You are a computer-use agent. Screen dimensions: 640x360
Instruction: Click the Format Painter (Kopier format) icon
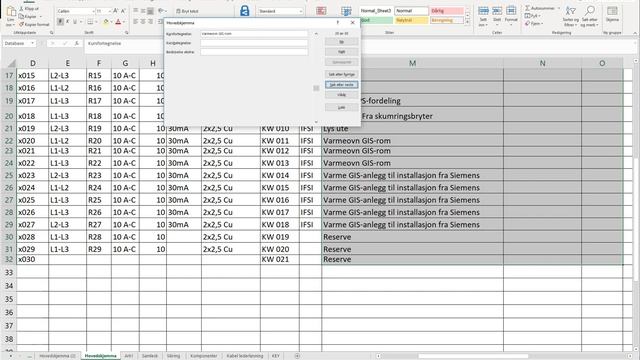(x=21, y=24)
